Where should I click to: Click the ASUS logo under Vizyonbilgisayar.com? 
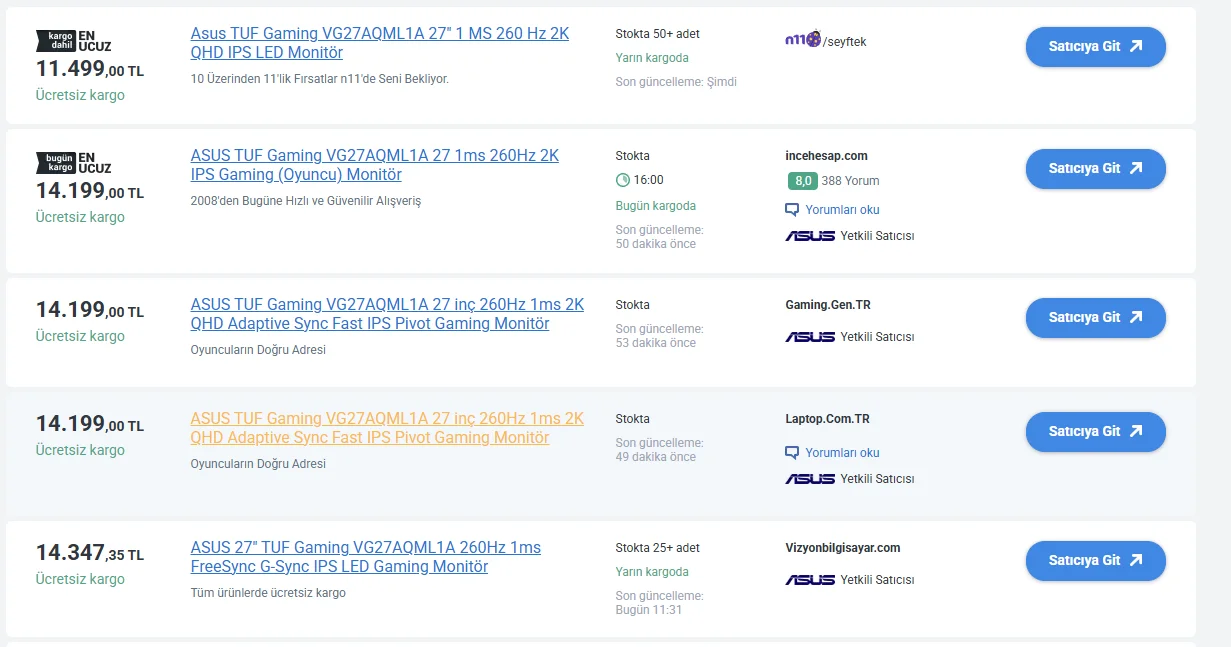810,580
